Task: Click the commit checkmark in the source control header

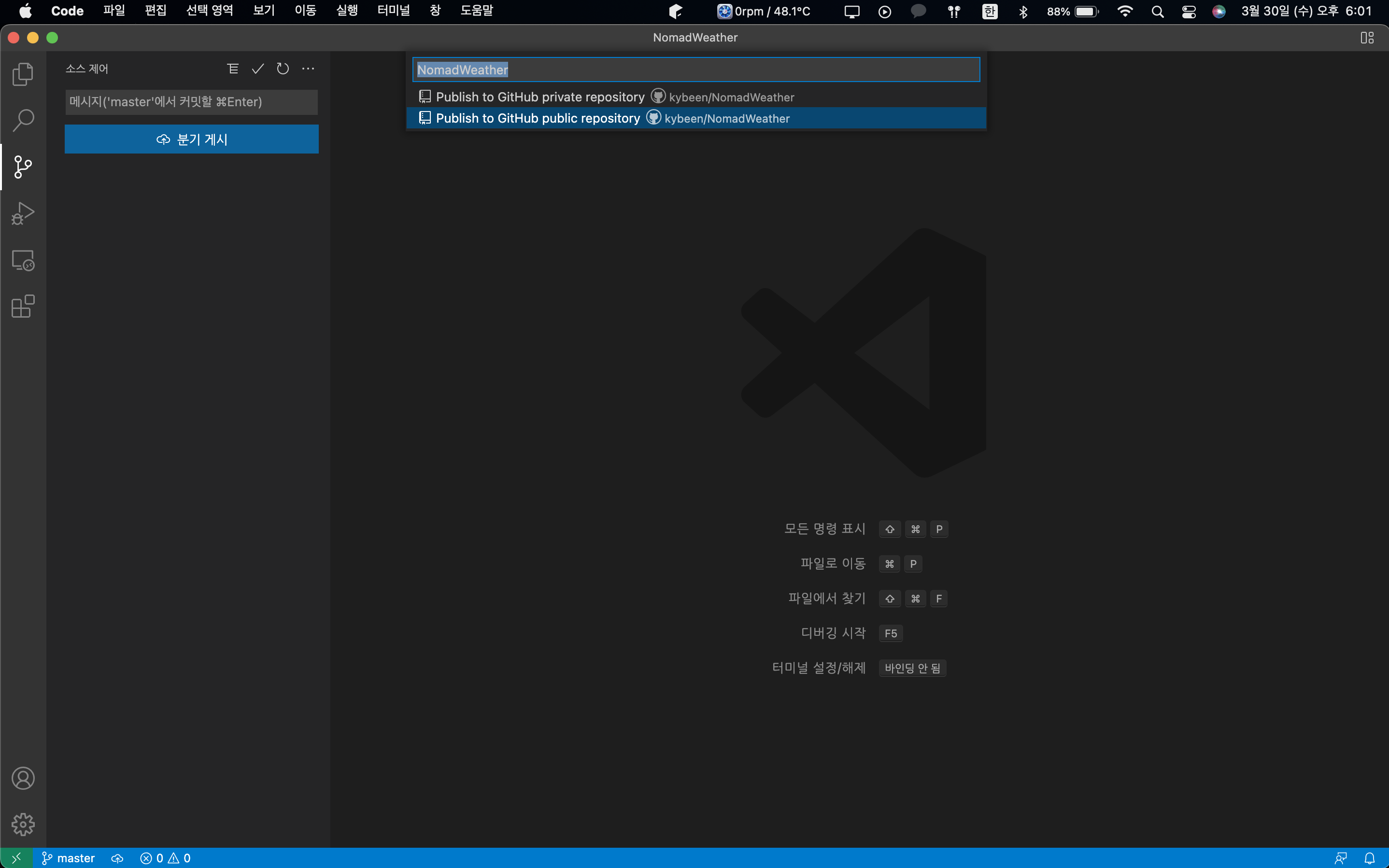Action: point(258,69)
